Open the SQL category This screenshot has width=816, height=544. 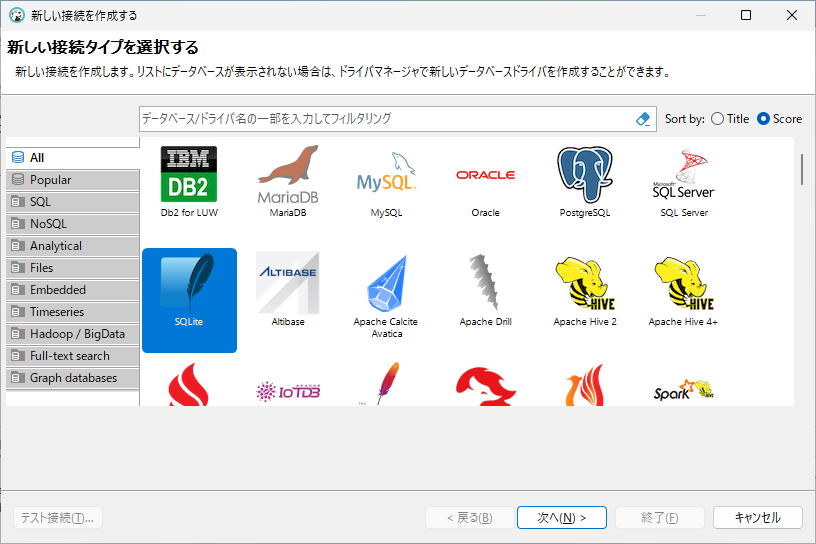click(x=73, y=201)
